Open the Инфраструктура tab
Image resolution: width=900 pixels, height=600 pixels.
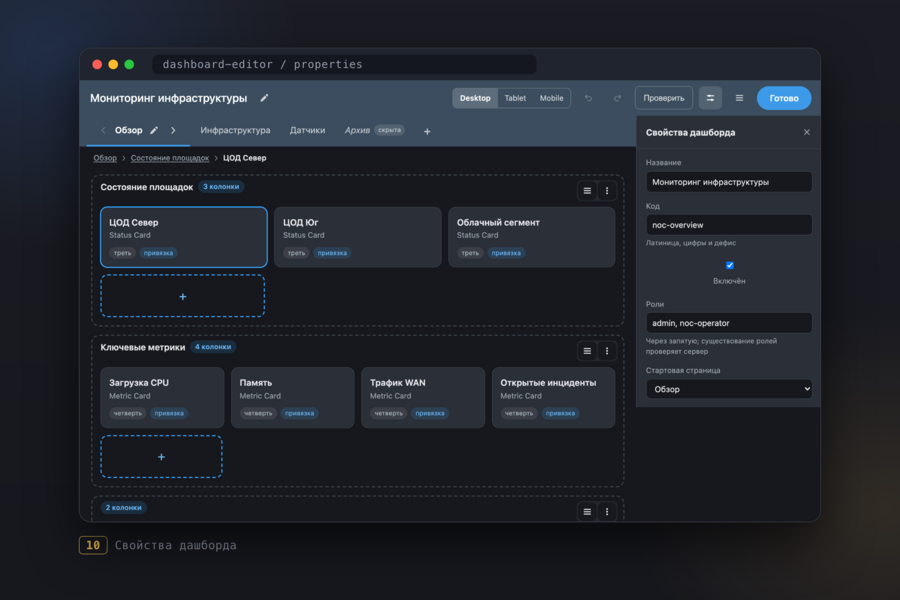click(x=235, y=130)
